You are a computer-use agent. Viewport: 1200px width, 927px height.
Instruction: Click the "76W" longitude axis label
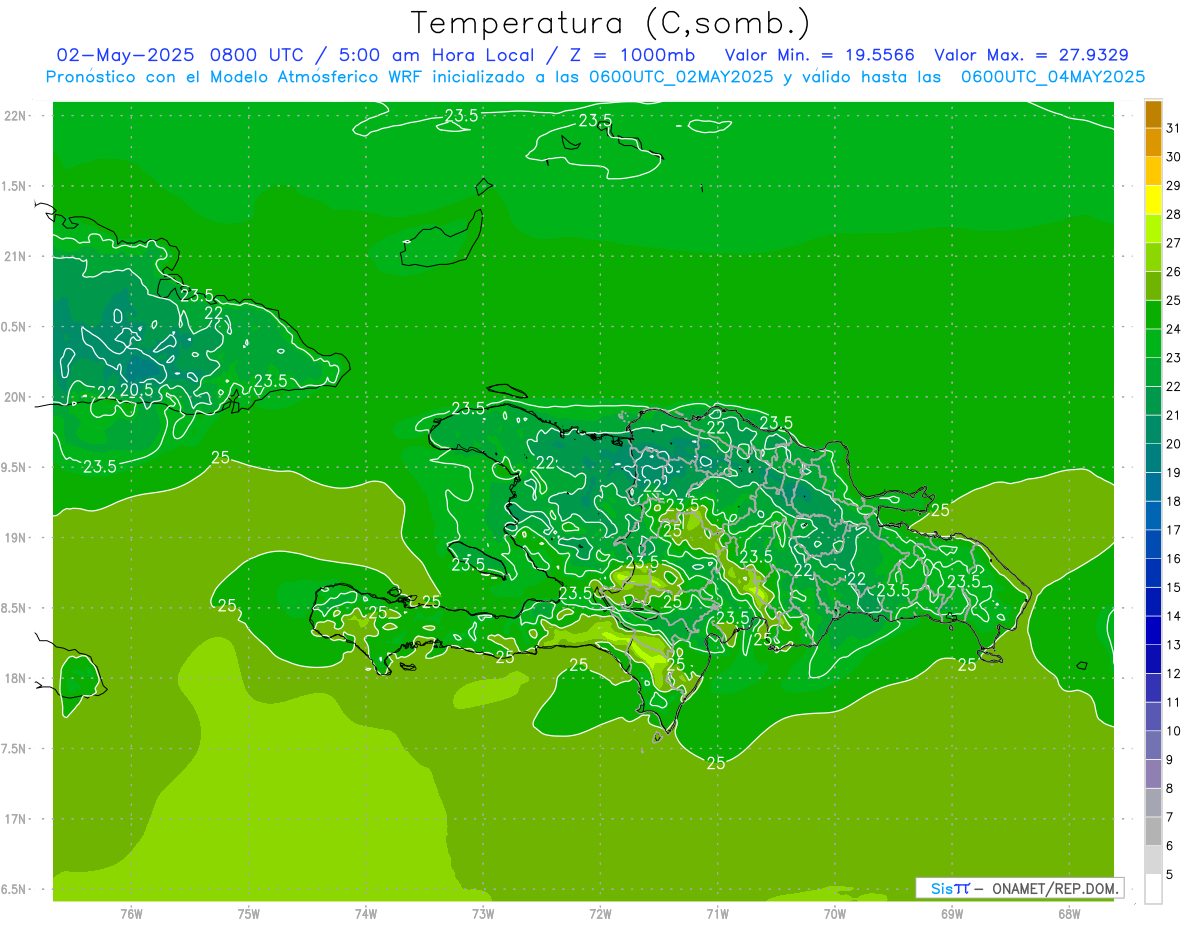pyautogui.click(x=131, y=913)
